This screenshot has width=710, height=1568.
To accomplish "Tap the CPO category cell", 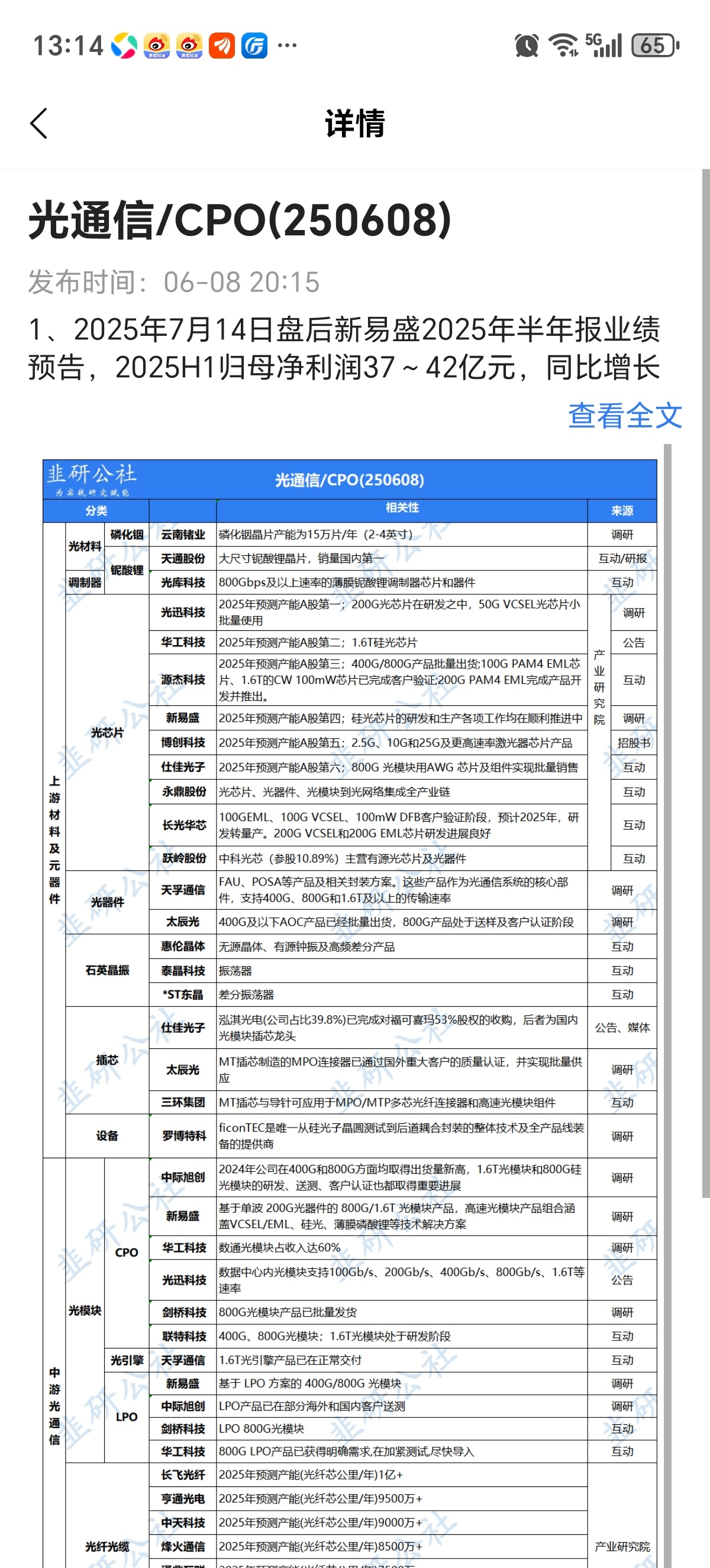I will pos(127,1253).
